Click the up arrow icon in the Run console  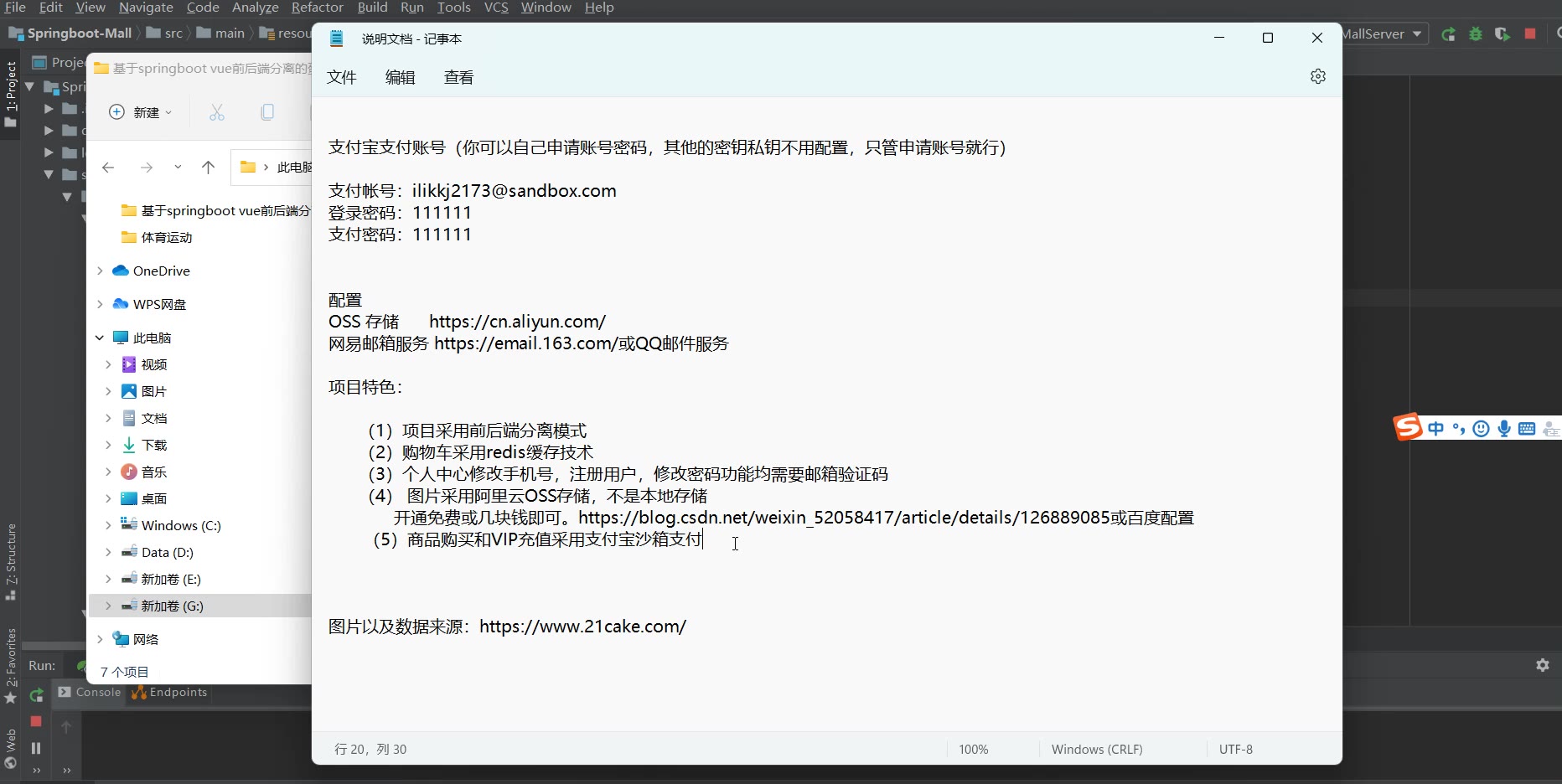pyautogui.click(x=66, y=727)
